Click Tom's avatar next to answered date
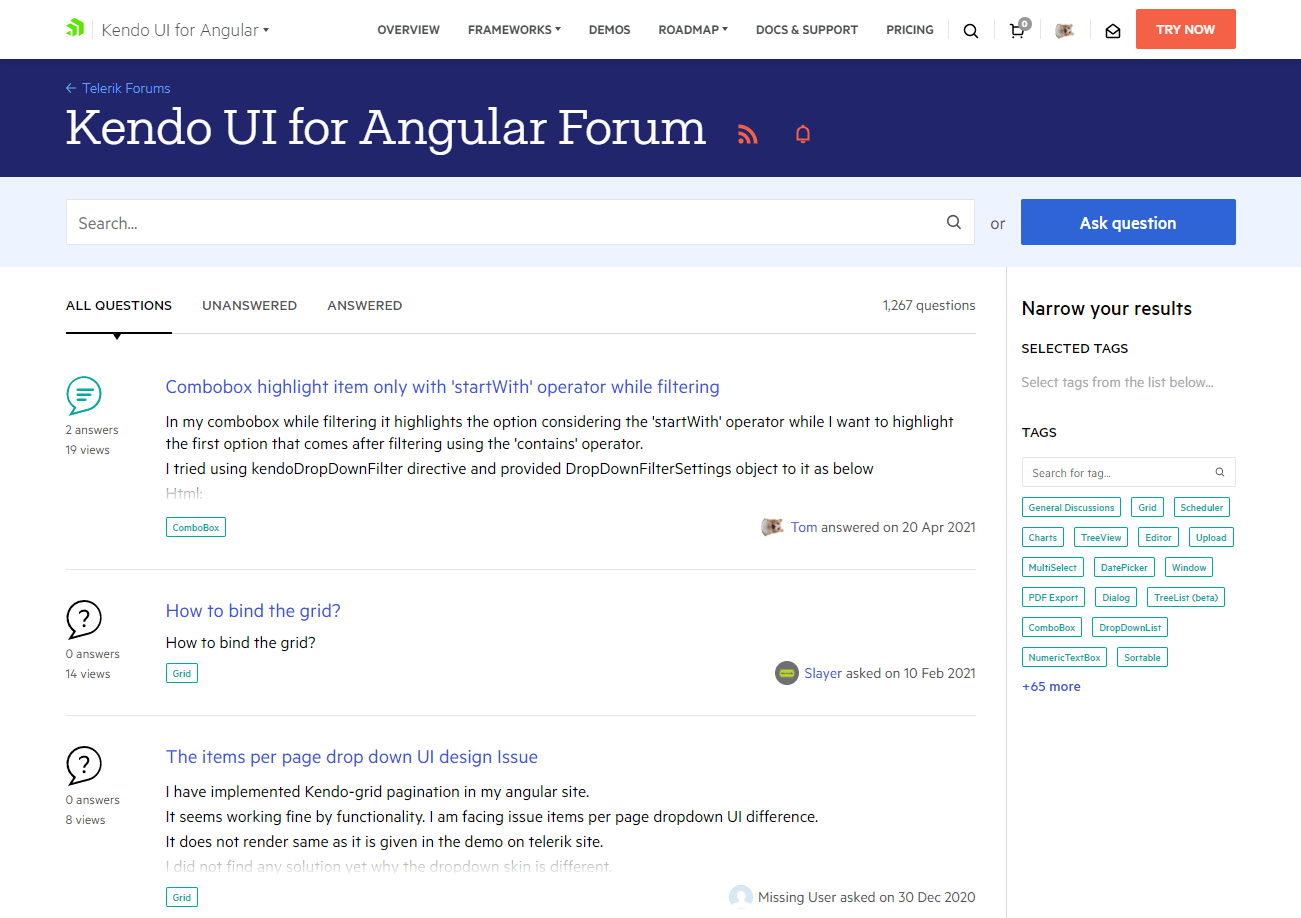The height and width of the screenshot is (918, 1301). coord(772,527)
